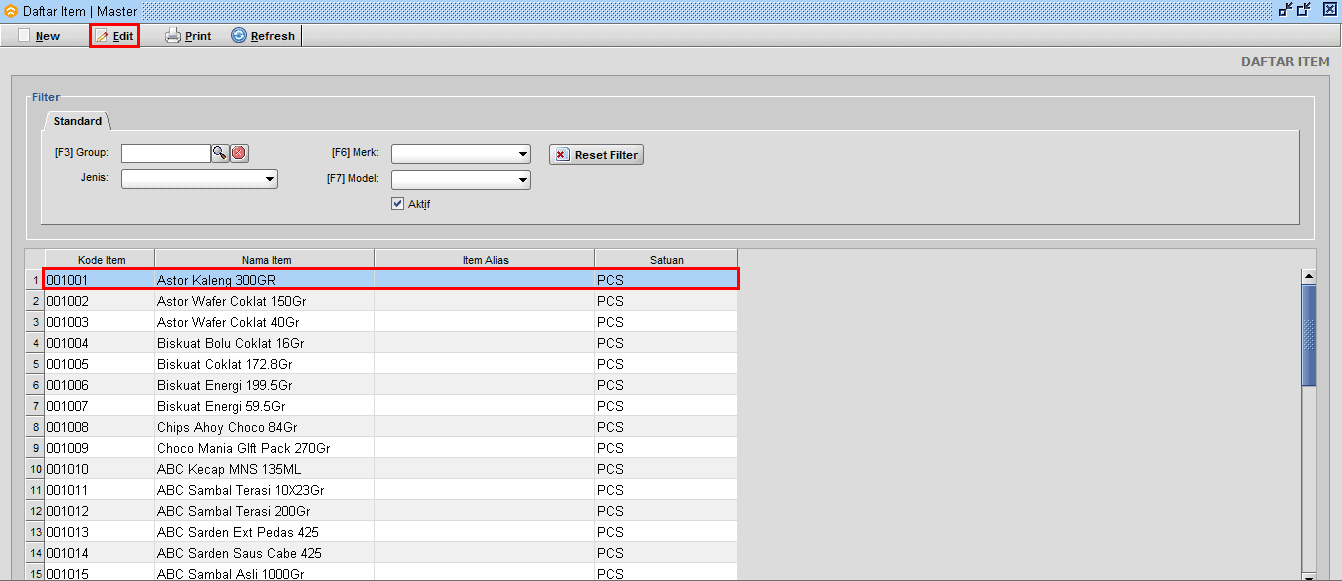
Task: Close the Daftar Item window
Action: click(1329, 9)
